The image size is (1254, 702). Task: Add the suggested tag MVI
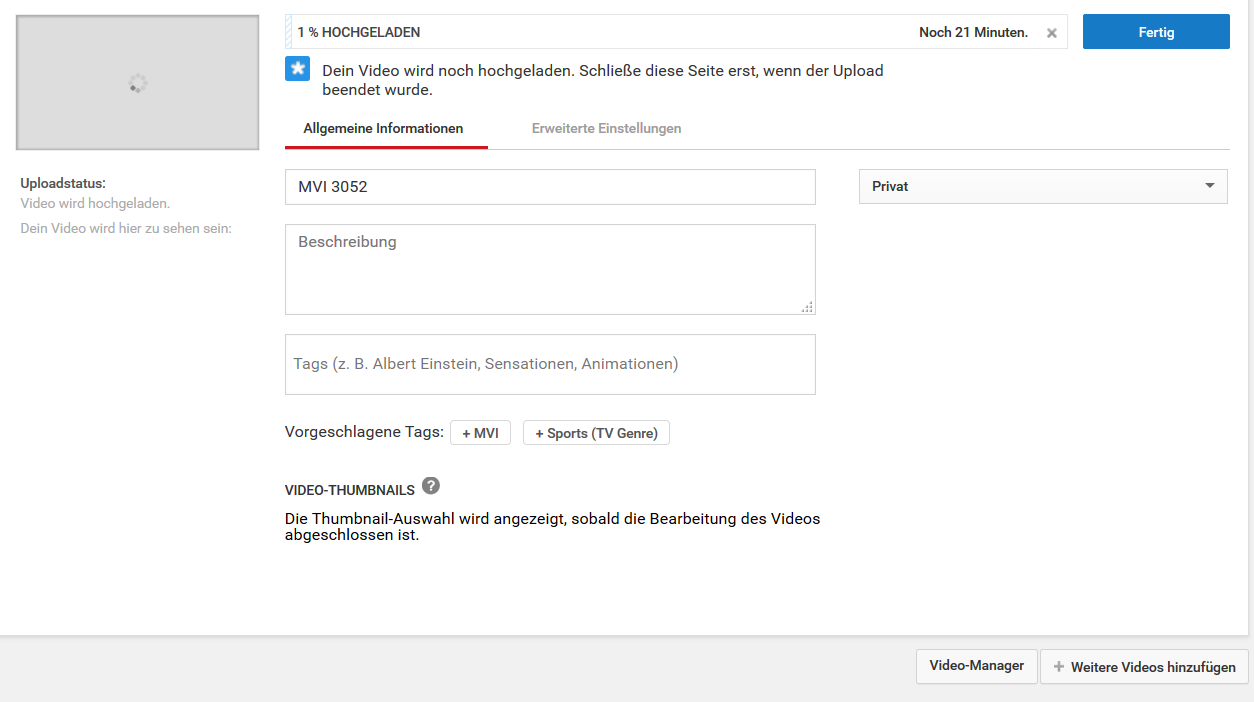click(x=480, y=433)
